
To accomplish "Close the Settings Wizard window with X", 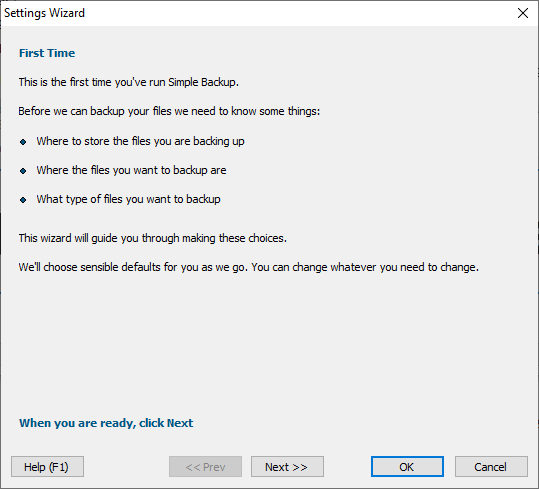I will (x=522, y=13).
